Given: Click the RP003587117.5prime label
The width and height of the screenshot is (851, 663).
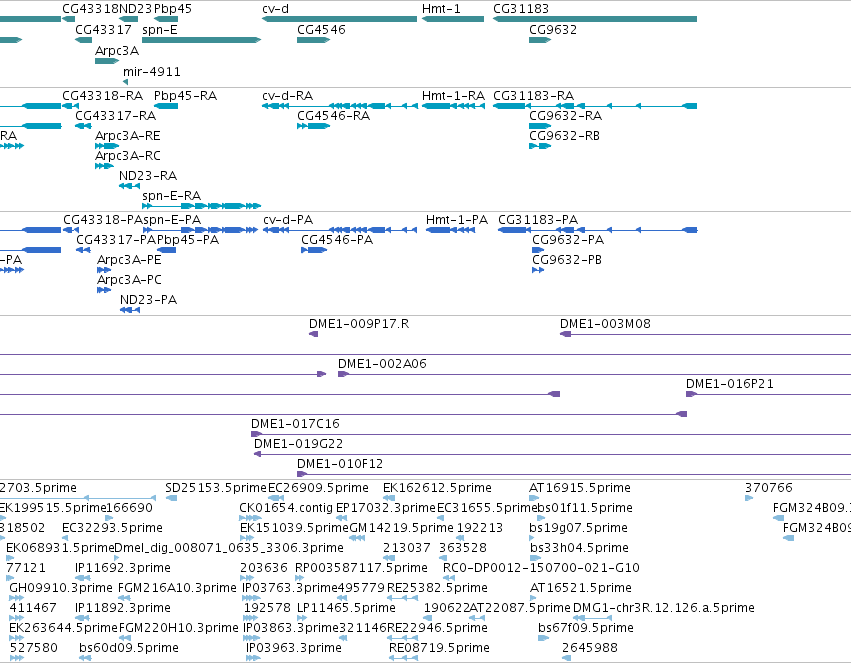Looking at the screenshot, I should (x=361, y=568).
